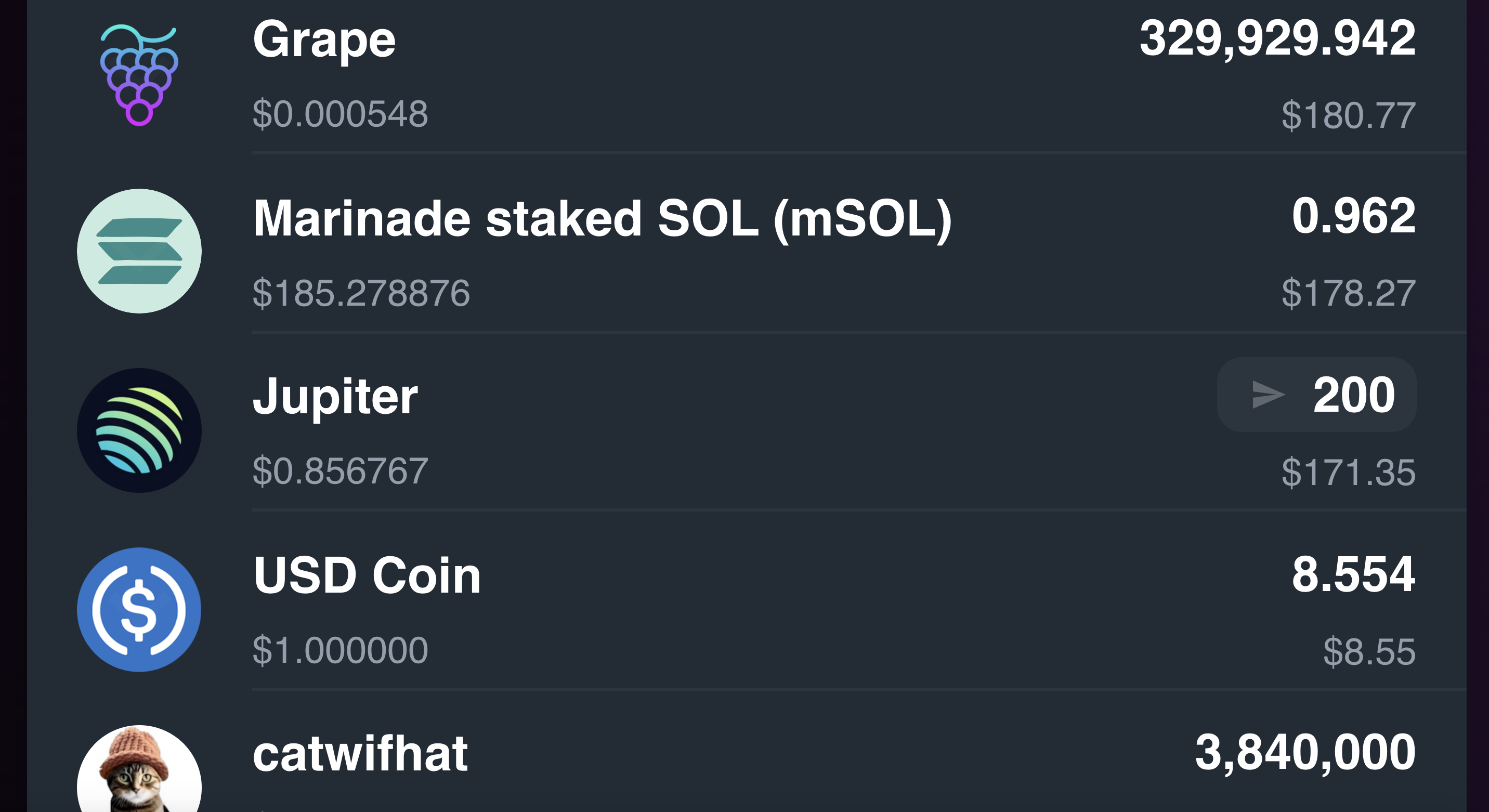Click the catwifhat cat avatar icon
This screenshot has width=1489, height=812.
[139, 769]
